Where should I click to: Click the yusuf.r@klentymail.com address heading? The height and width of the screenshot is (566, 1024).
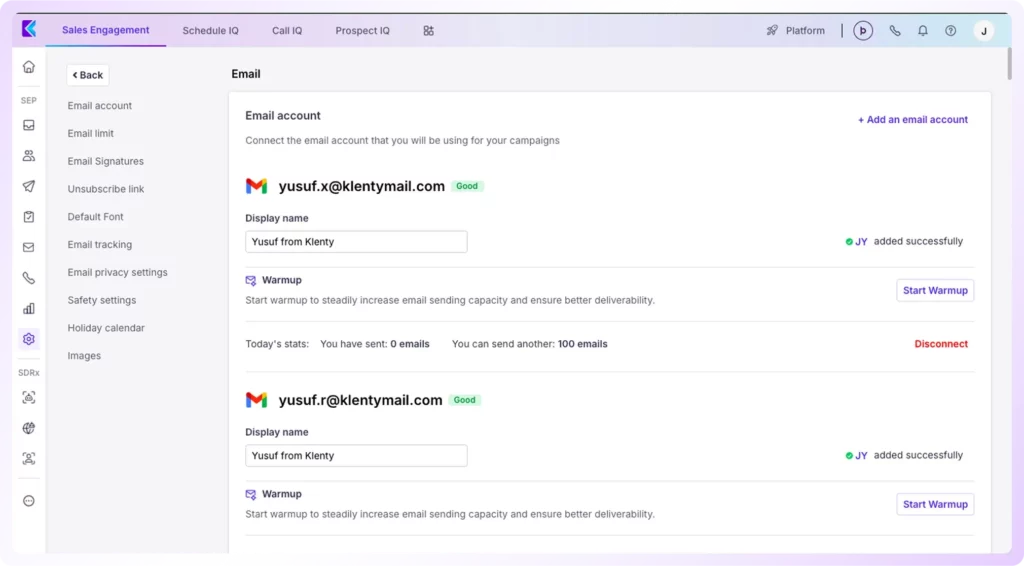pyautogui.click(x=360, y=400)
